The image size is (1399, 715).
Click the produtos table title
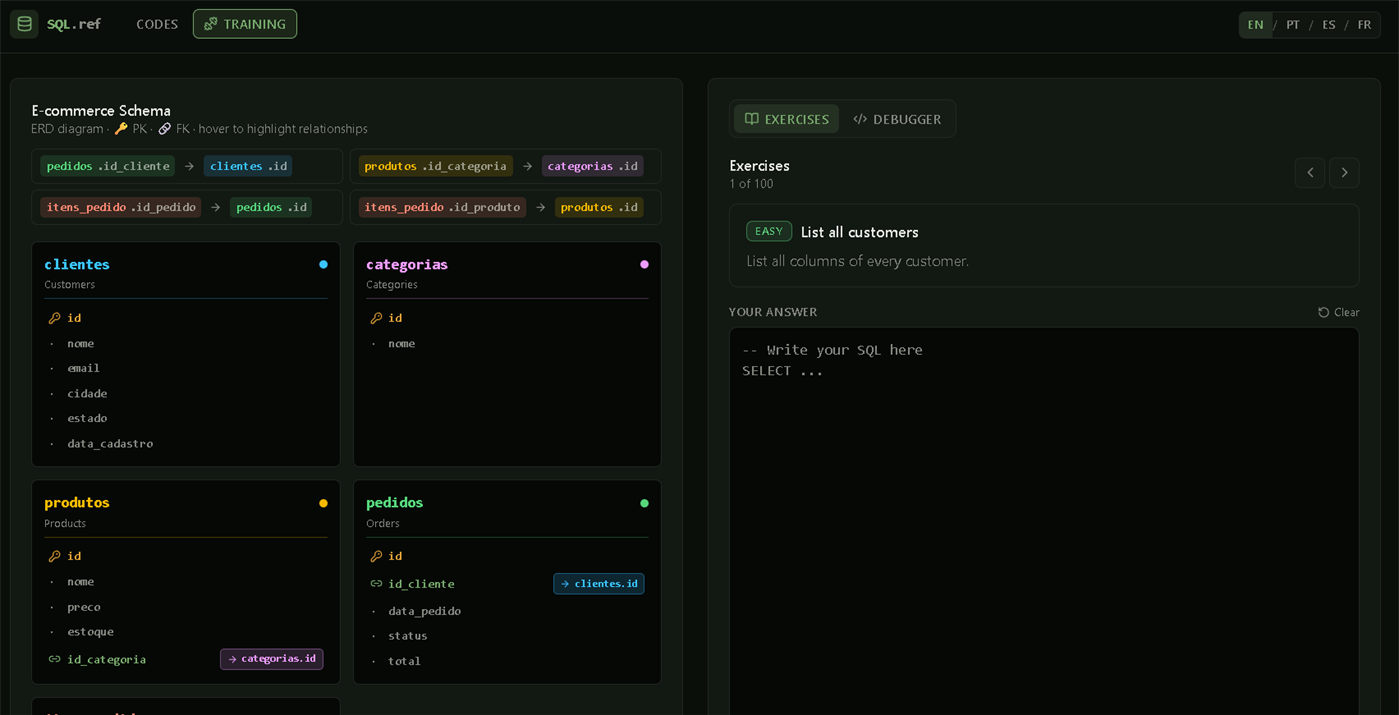tap(77, 503)
